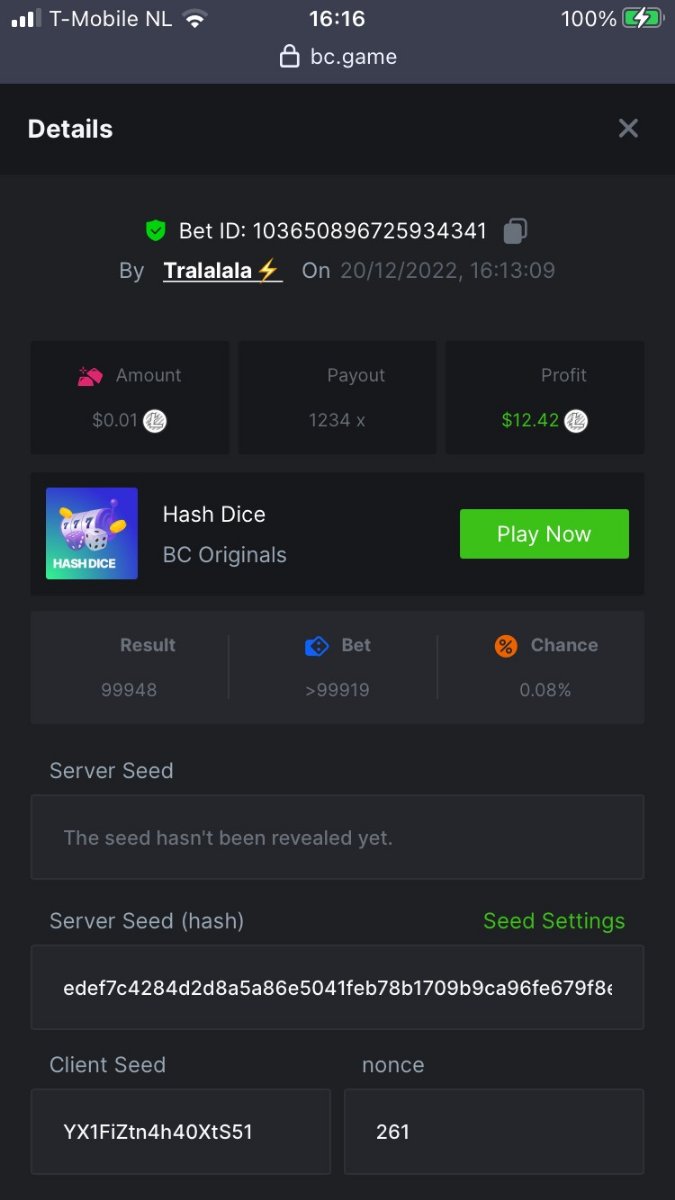Open Seed Settings

click(x=553, y=921)
